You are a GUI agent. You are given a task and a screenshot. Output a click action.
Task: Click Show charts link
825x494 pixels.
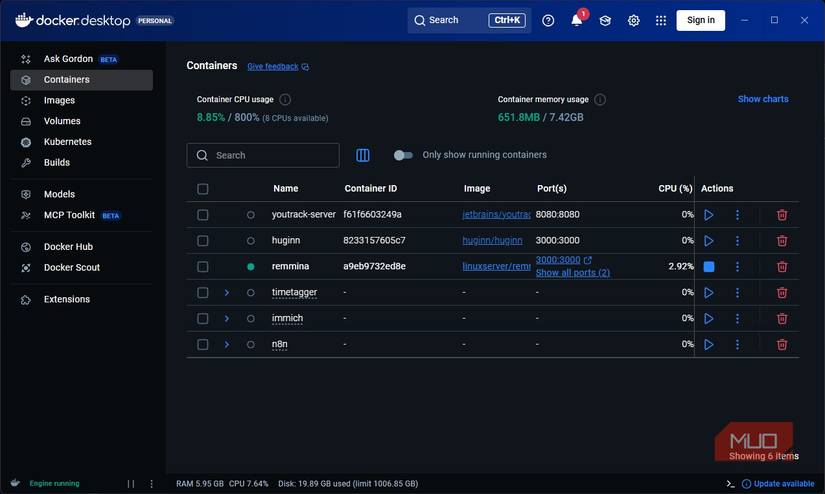pyautogui.click(x=763, y=99)
